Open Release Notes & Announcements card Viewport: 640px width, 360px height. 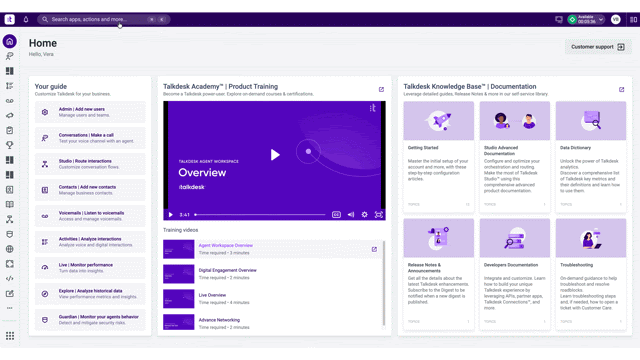(438, 273)
